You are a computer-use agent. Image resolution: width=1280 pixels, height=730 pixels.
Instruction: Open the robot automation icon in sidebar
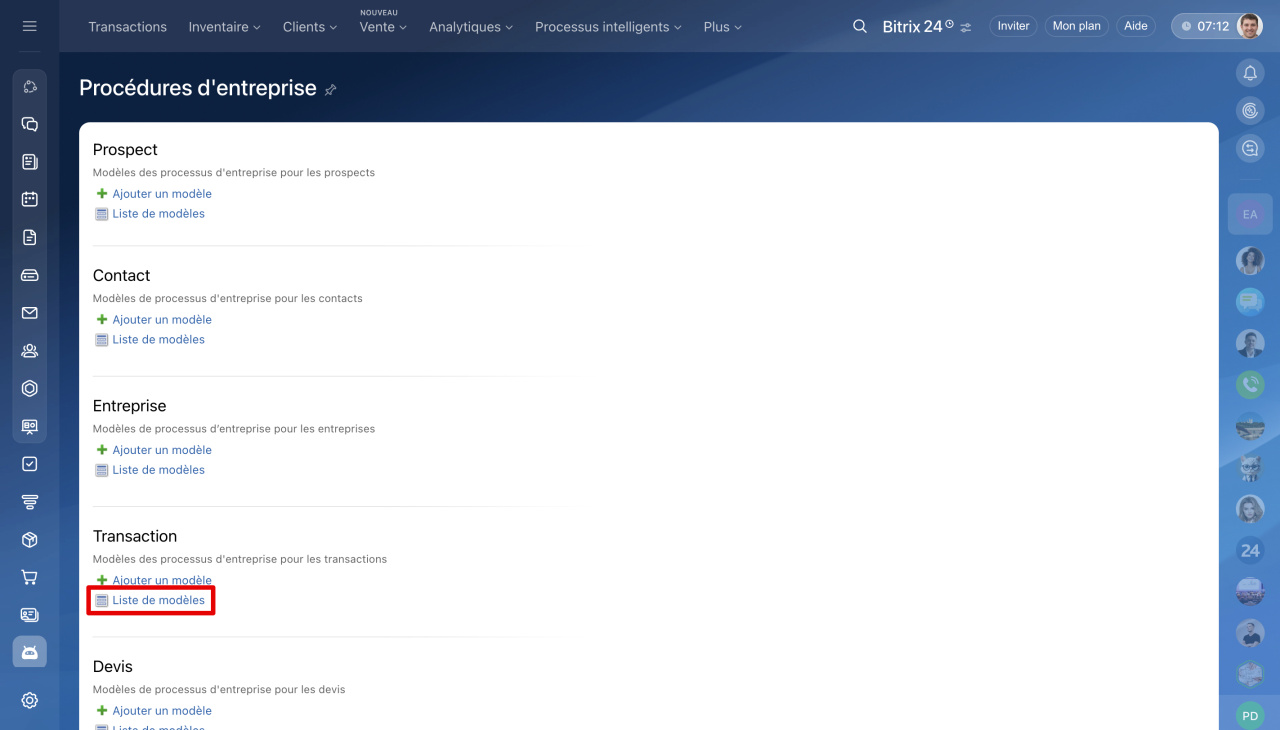click(x=30, y=652)
